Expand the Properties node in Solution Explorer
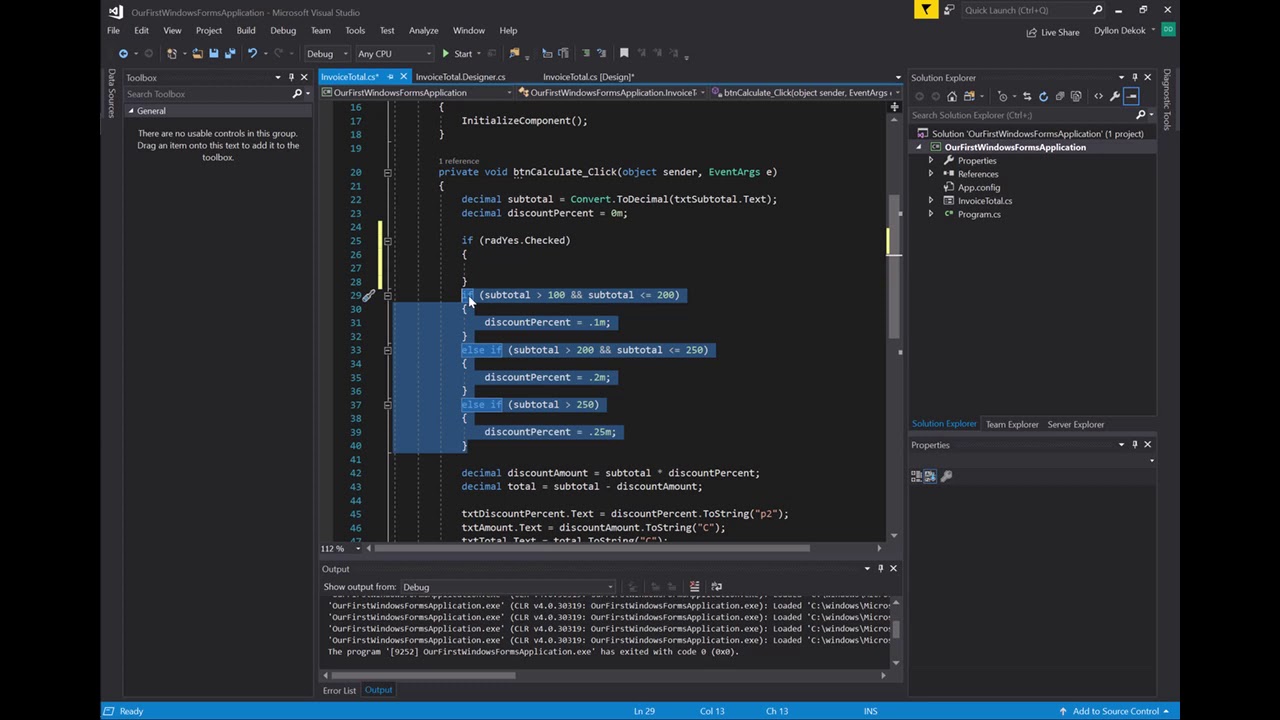Image resolution: width=1280 pixels, height=720 pixels. pyautogui.click(x=931, y=161)
